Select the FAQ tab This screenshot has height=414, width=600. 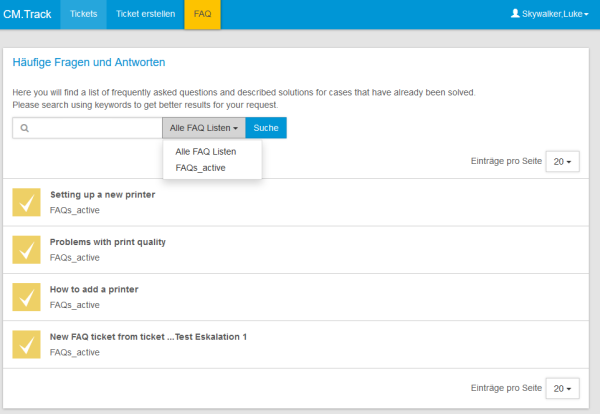(x=202, y=14)
